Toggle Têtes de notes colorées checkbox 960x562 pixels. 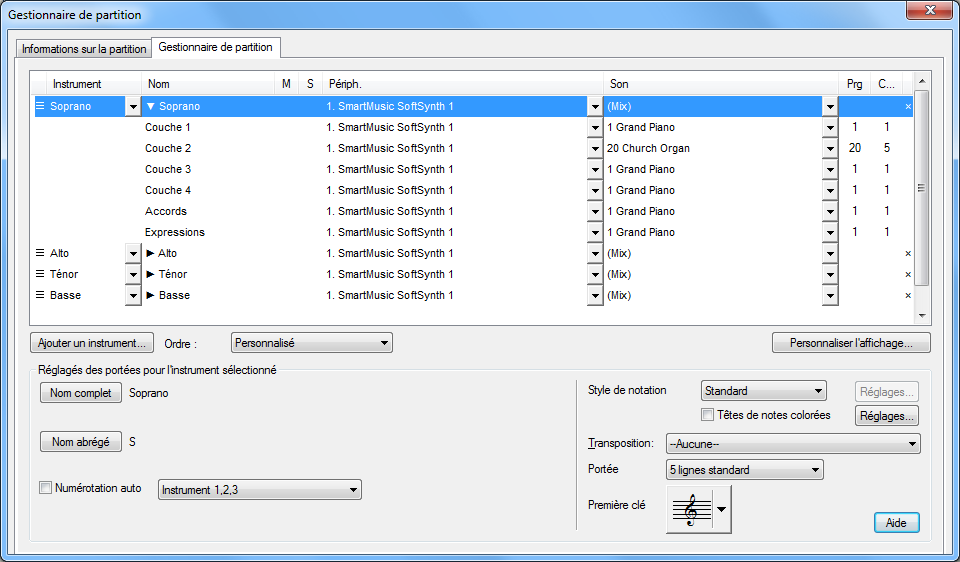pyautogui.click(x=708, y=415)
